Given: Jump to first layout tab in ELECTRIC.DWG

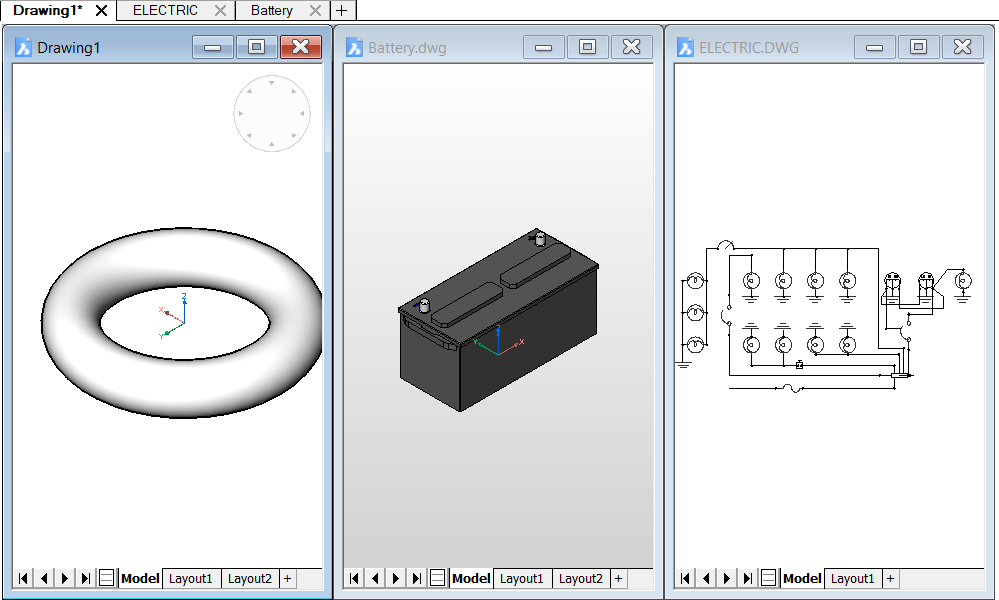Looking at the screenshot, I should pyautogui.click(x=685, y=578).
